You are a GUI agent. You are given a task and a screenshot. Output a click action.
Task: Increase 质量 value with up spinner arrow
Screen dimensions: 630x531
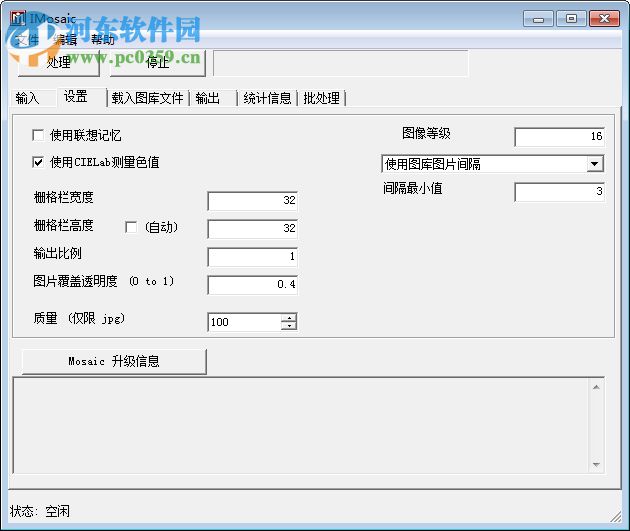pyautogui.click(x=289, y=318)
